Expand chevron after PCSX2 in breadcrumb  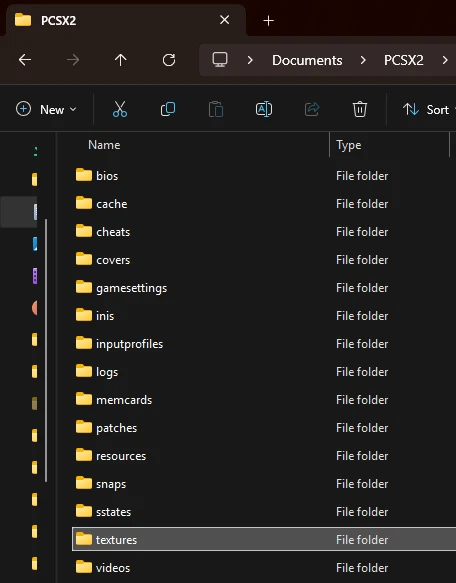445,60
